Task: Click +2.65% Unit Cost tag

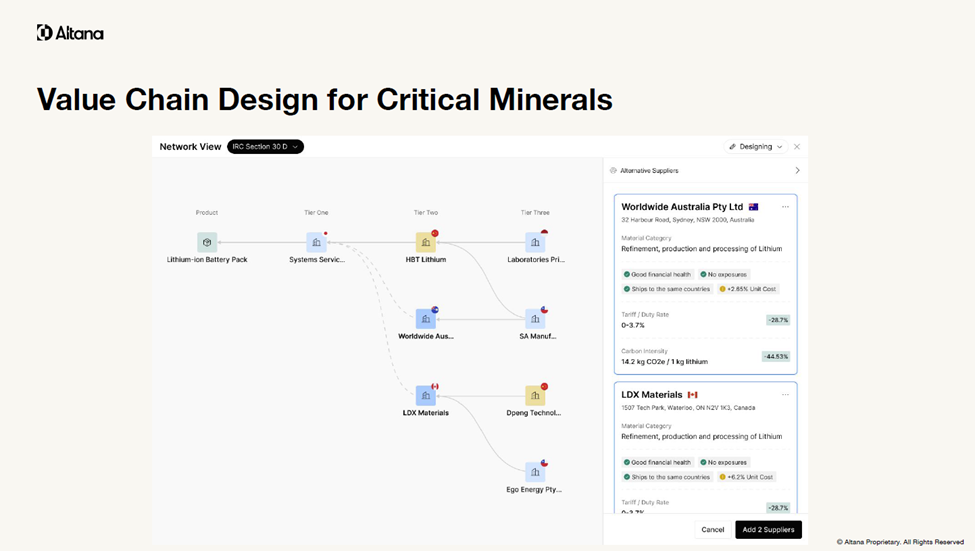Action: [748, 289]
